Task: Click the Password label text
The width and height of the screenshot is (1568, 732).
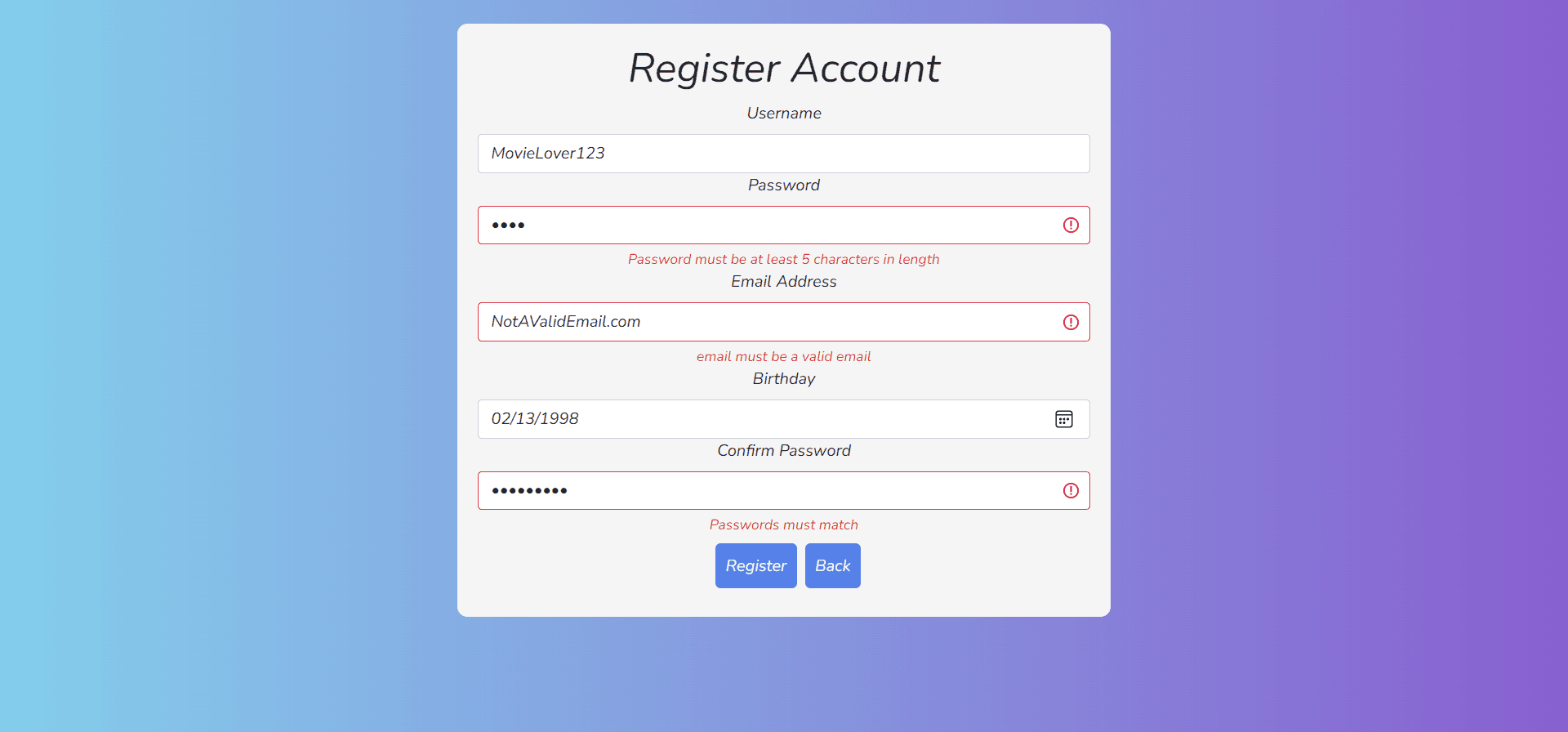Action: (784, 185)
